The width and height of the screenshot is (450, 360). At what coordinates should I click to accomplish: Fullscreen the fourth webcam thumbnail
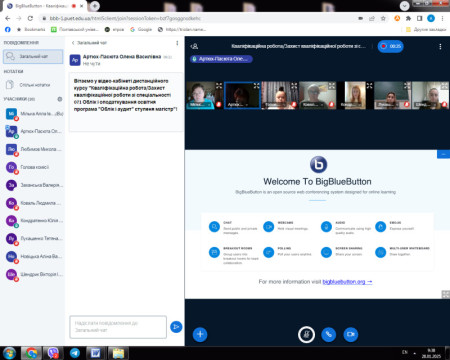332,86
